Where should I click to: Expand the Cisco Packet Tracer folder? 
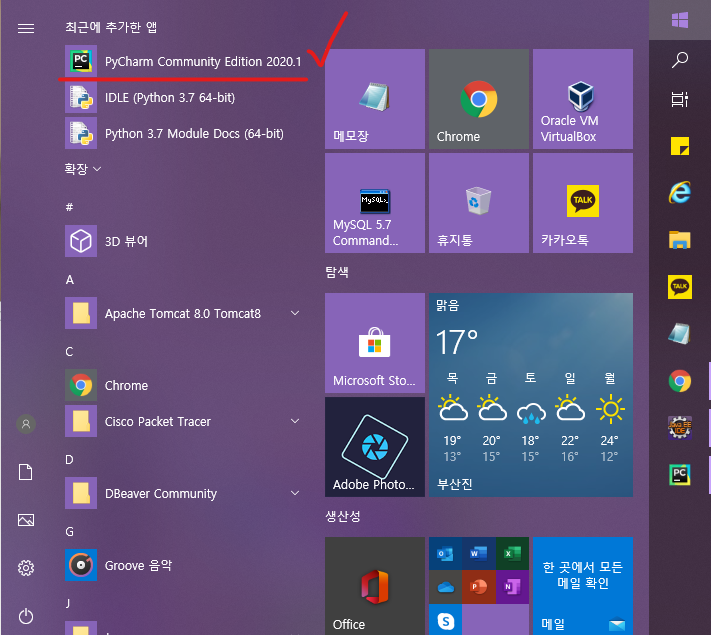pyautogui.click(x=184, y=421)
